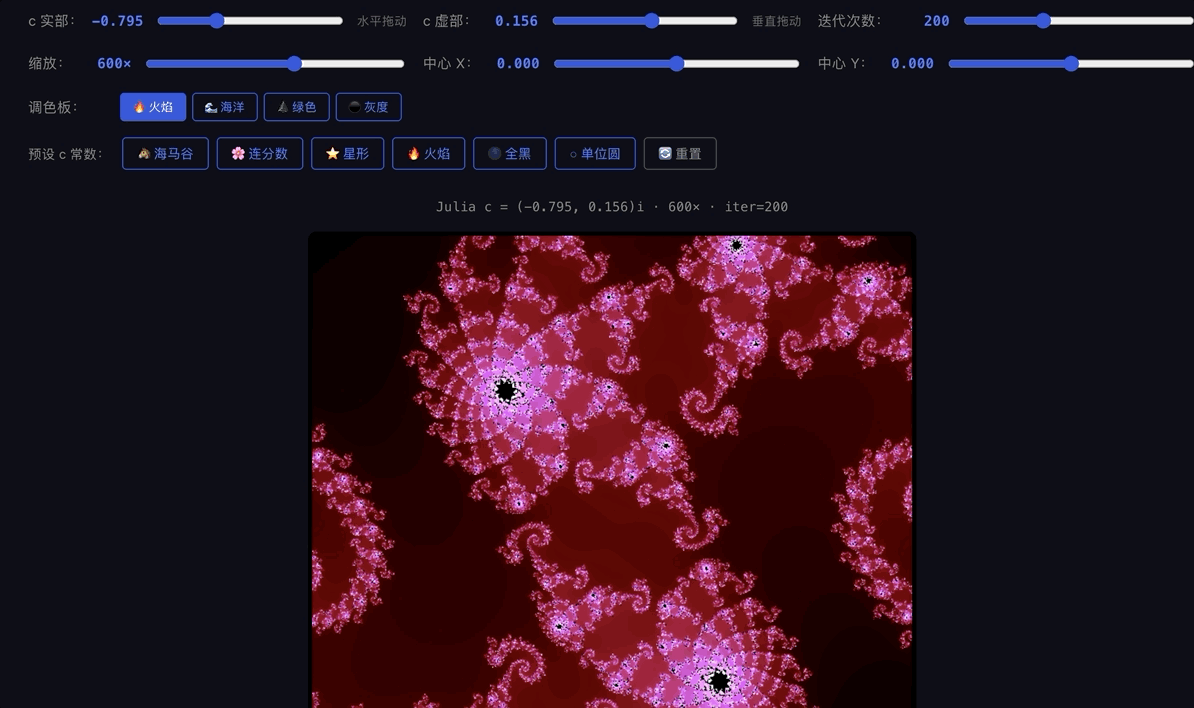Apply the 海马谷 preset constant

pyautogui.click(x=165, y=154)
